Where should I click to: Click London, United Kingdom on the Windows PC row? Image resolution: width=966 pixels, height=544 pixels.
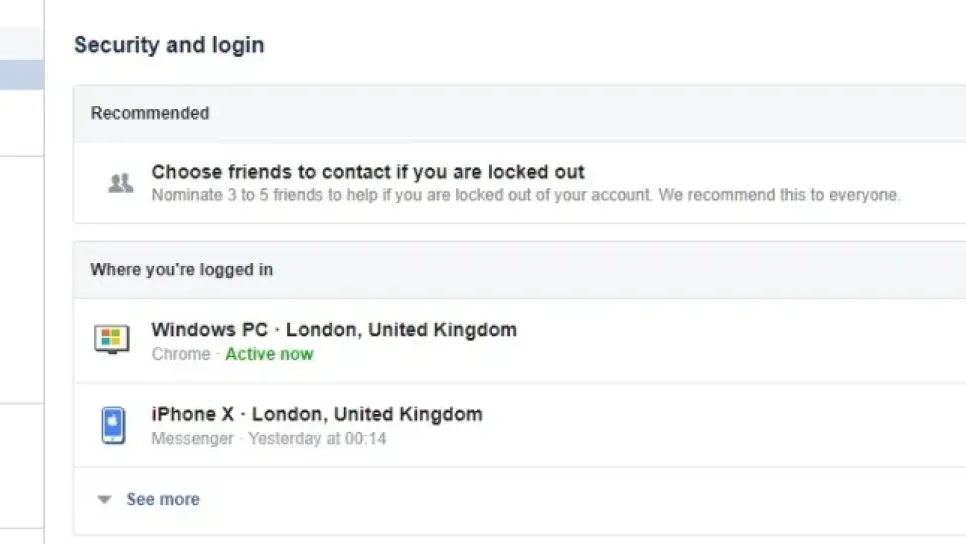[402, 329]
